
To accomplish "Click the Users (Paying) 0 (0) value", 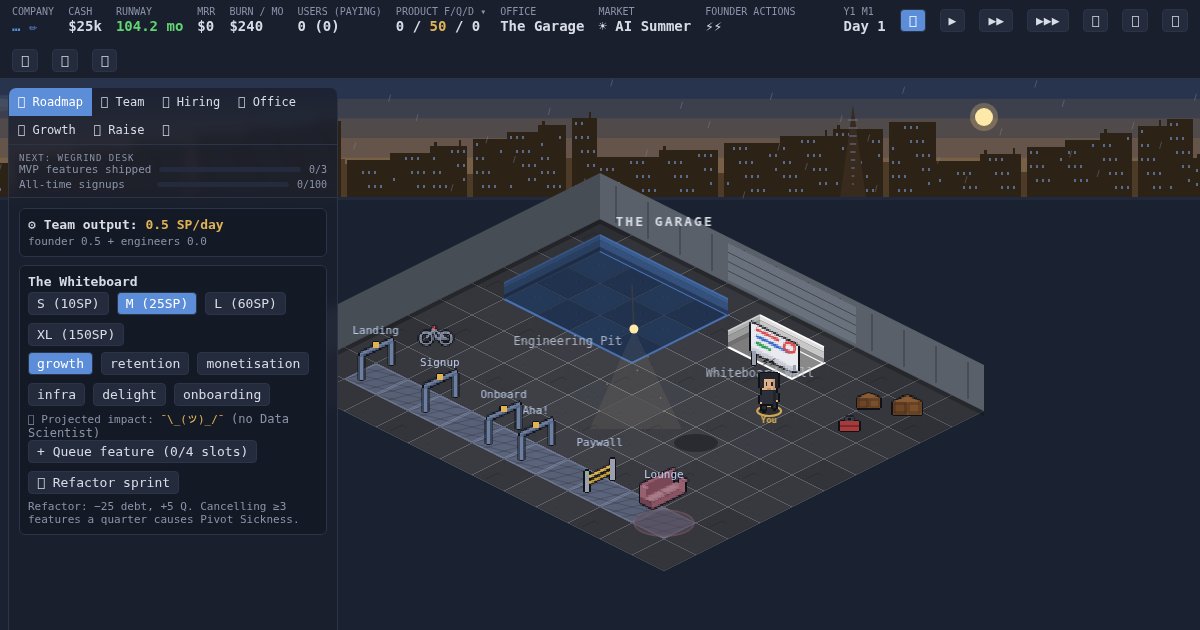I will [318, 26].
